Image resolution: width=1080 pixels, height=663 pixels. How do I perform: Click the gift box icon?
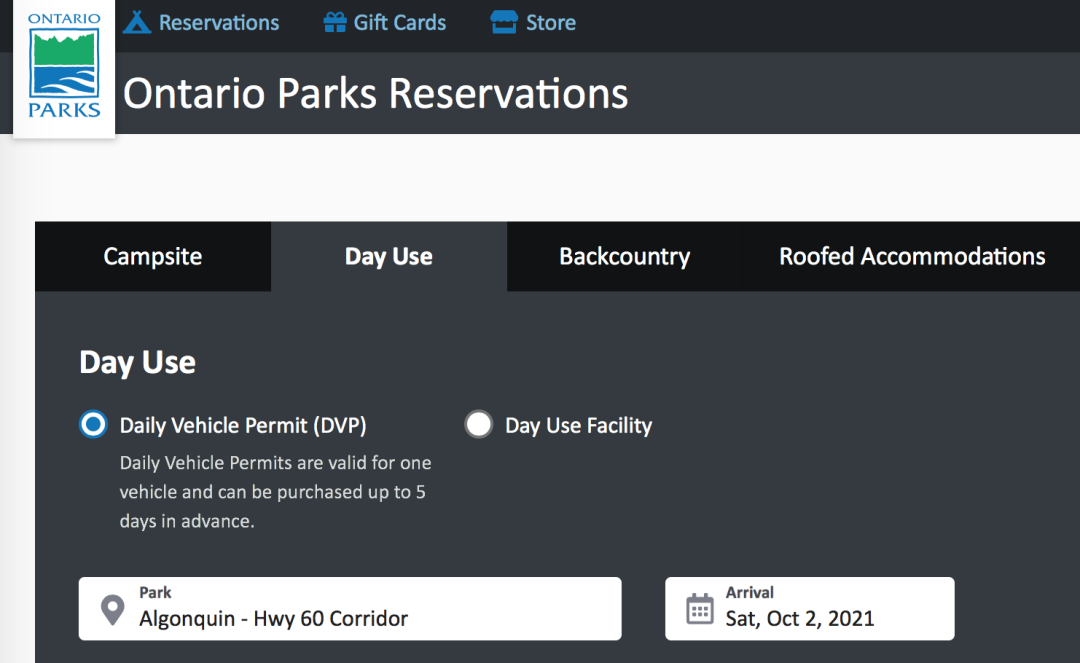[x=335, y=22]
